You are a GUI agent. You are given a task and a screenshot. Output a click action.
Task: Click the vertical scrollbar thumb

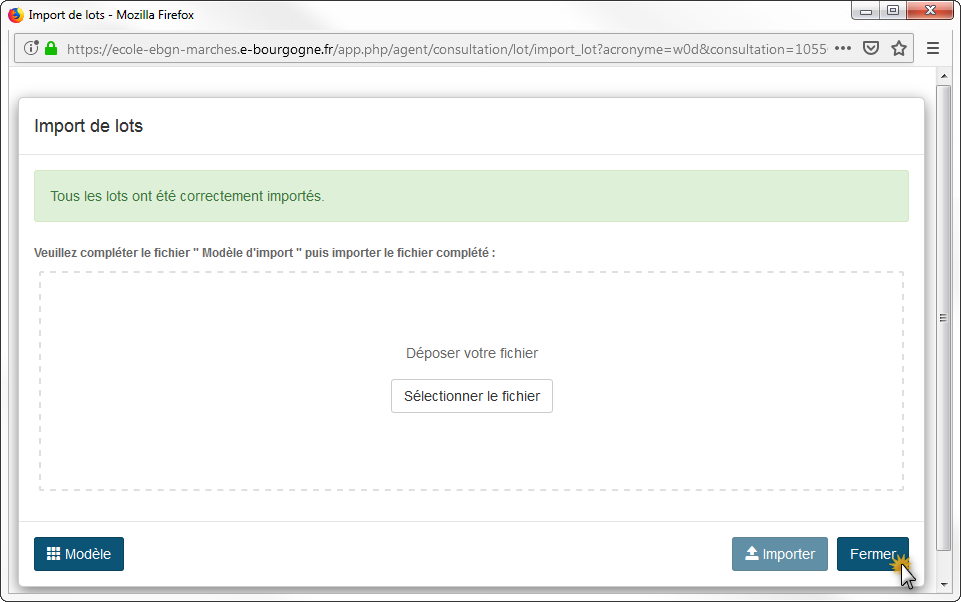tap(943, 317)
